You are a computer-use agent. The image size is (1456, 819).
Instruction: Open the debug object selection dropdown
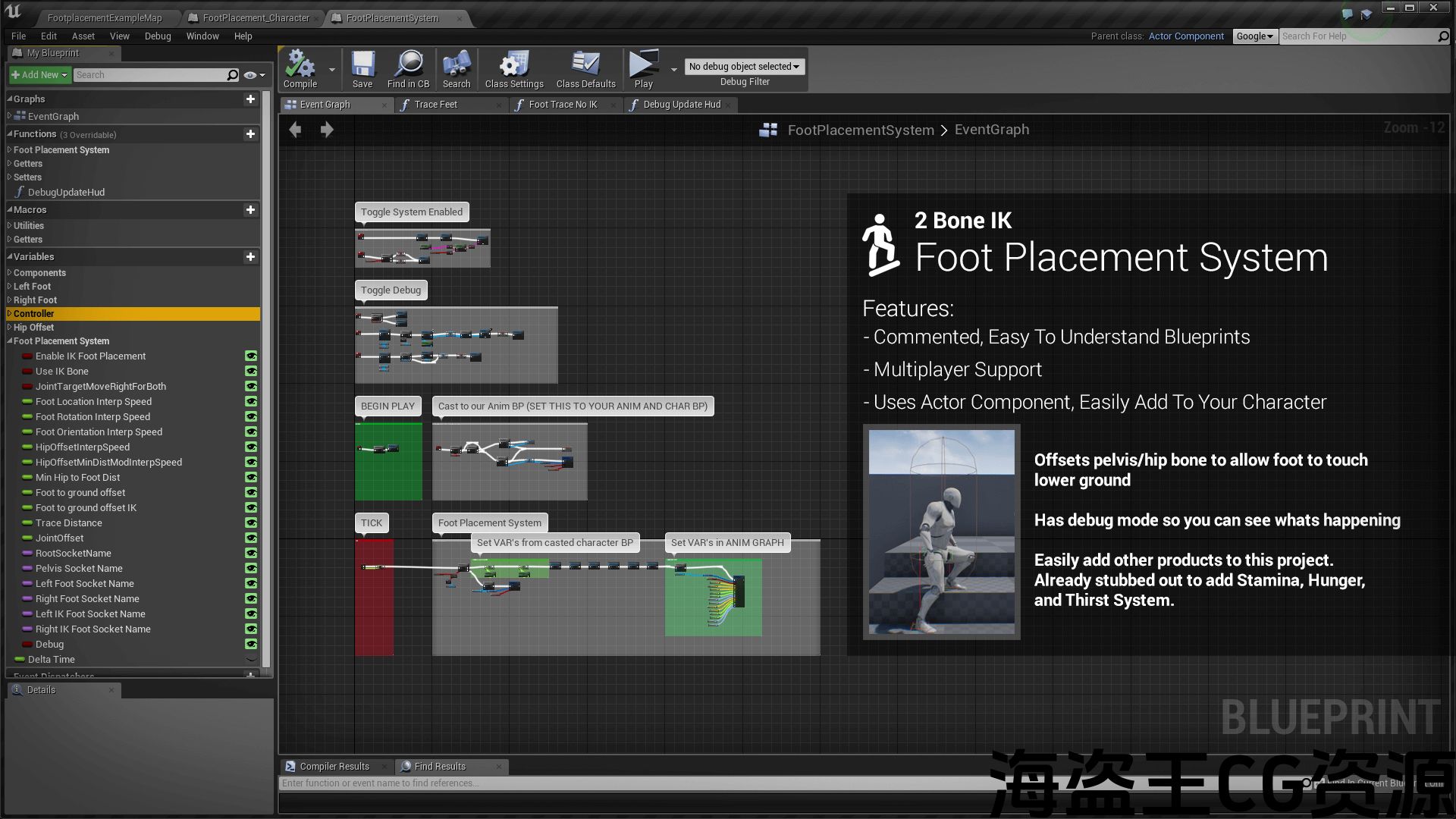(x=744, y=67)
